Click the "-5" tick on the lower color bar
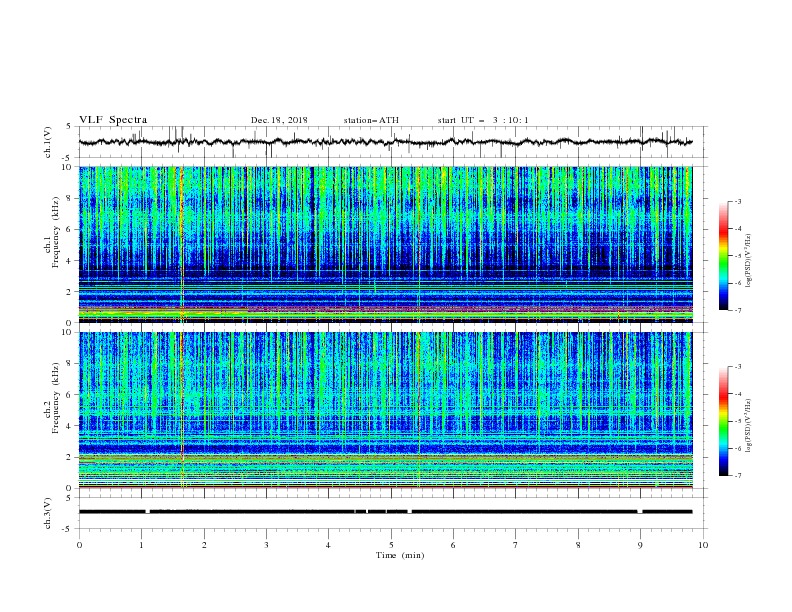Image resolution: width=792 pixels, height=612 pixels. click(737, 421)
